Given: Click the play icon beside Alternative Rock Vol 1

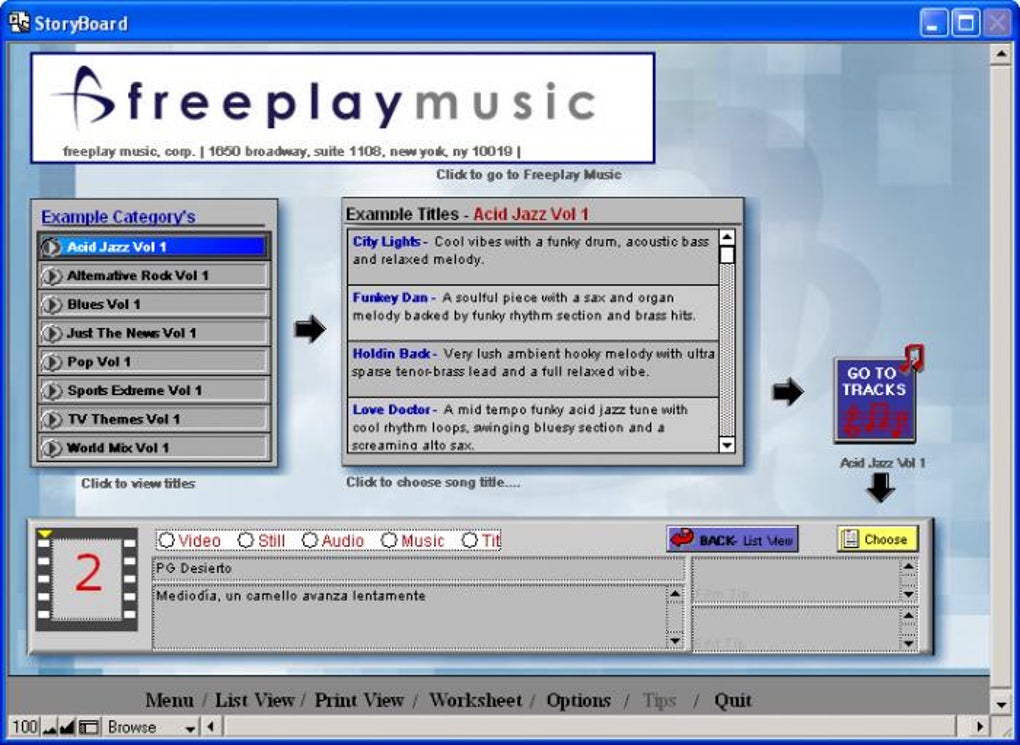Looking at the screenshot, I should pos(51,276).
